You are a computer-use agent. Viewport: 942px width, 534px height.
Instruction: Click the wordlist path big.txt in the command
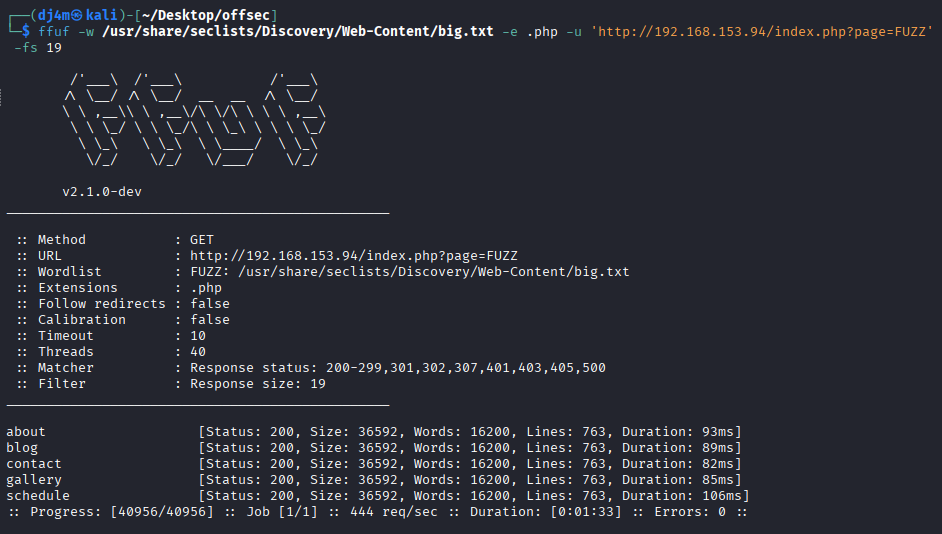pos(298,31)
